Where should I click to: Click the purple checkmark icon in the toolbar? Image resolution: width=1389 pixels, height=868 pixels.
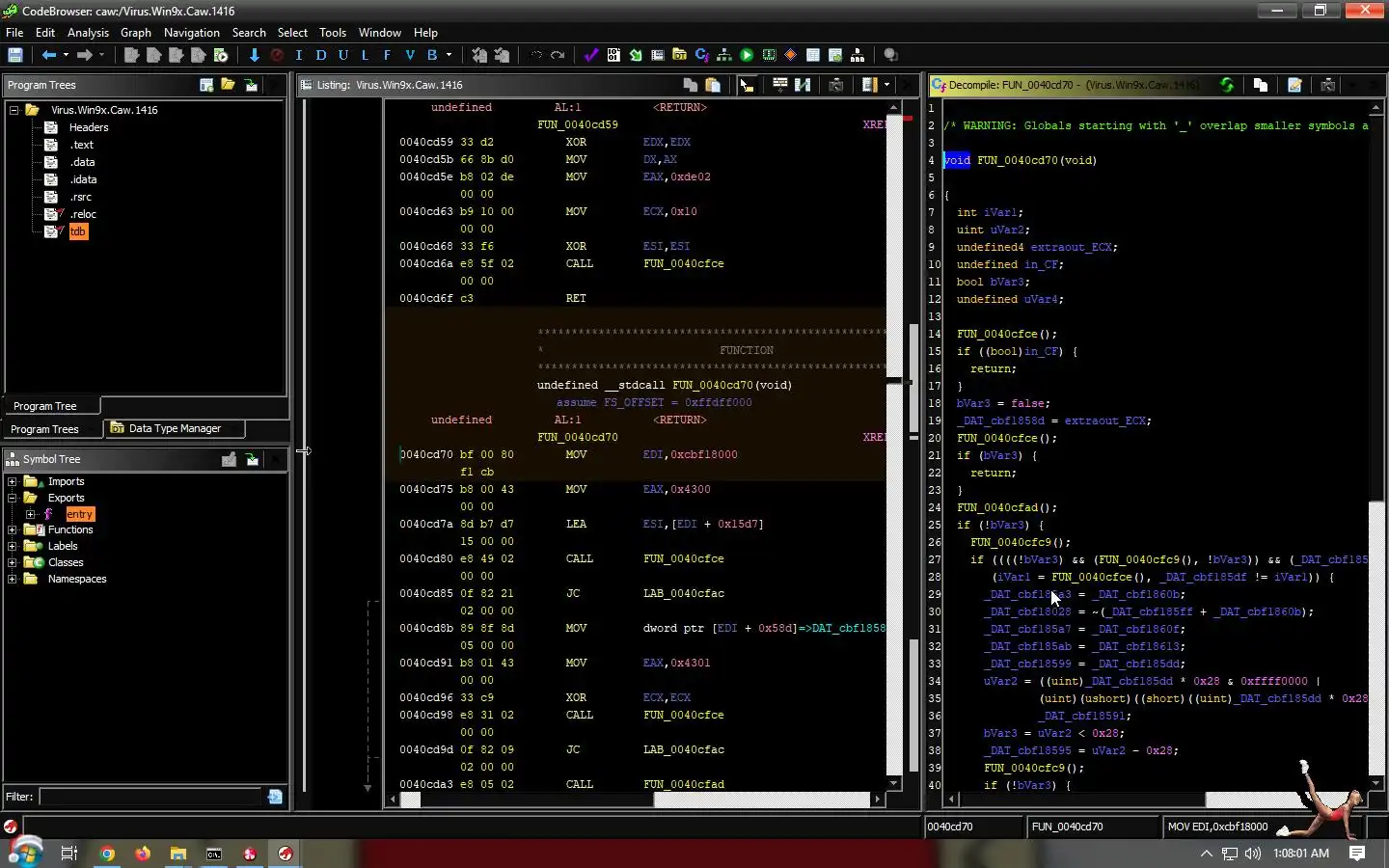tap(591, 55)
